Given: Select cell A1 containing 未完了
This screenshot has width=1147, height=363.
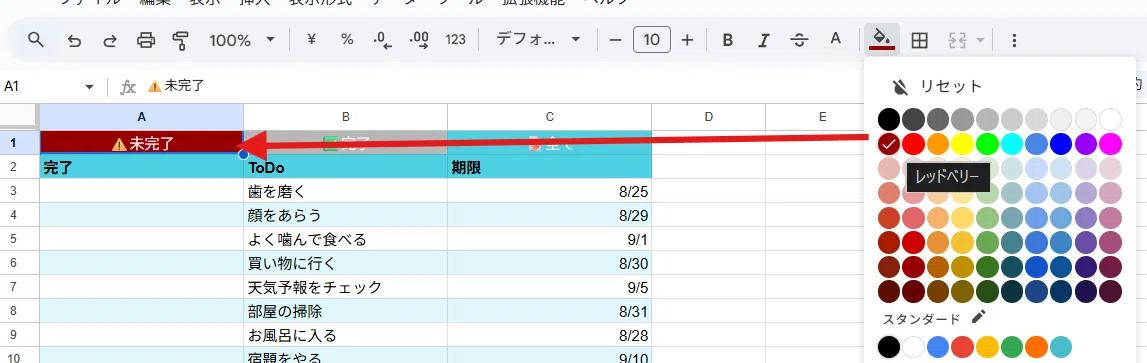Looking at the screenshot, I should pos(141,143).
